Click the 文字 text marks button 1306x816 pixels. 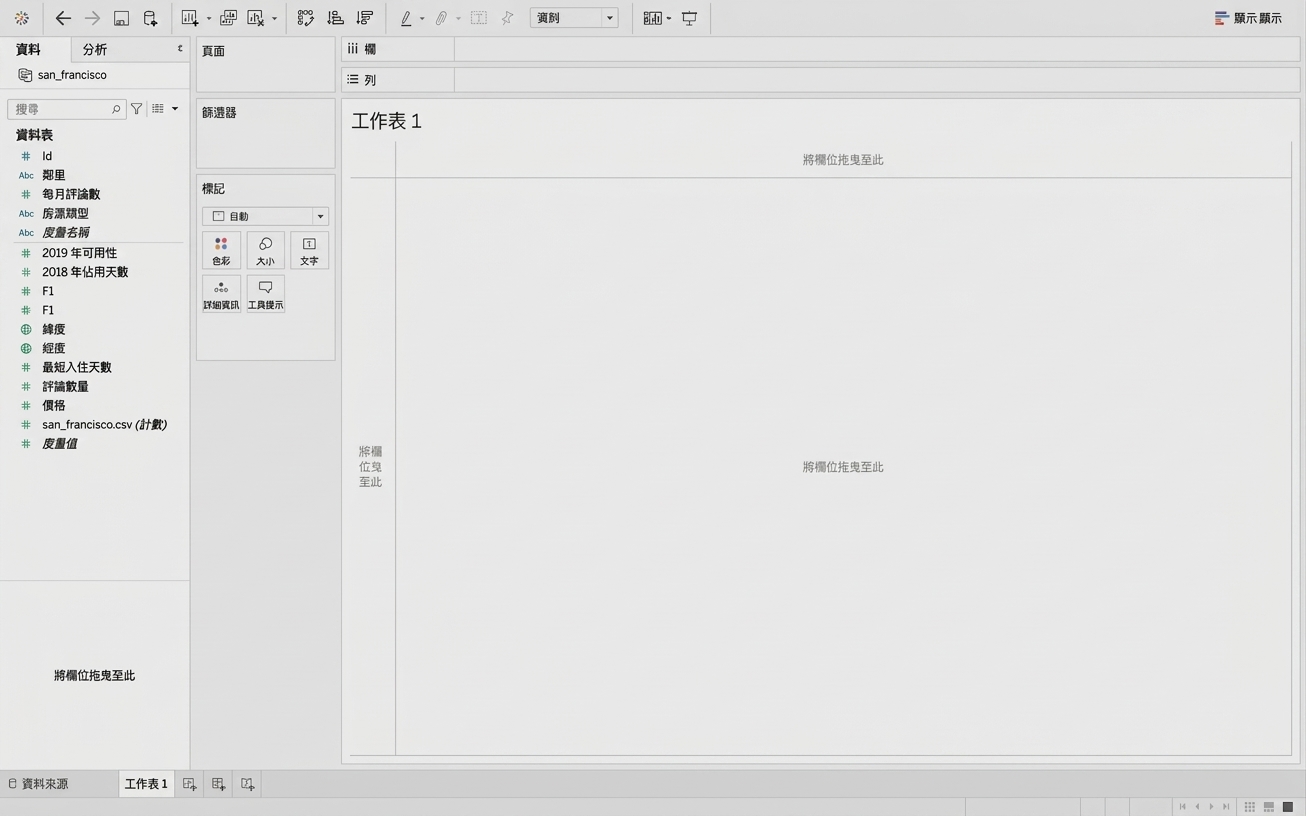pyautogui.click(x=309, y=251)
